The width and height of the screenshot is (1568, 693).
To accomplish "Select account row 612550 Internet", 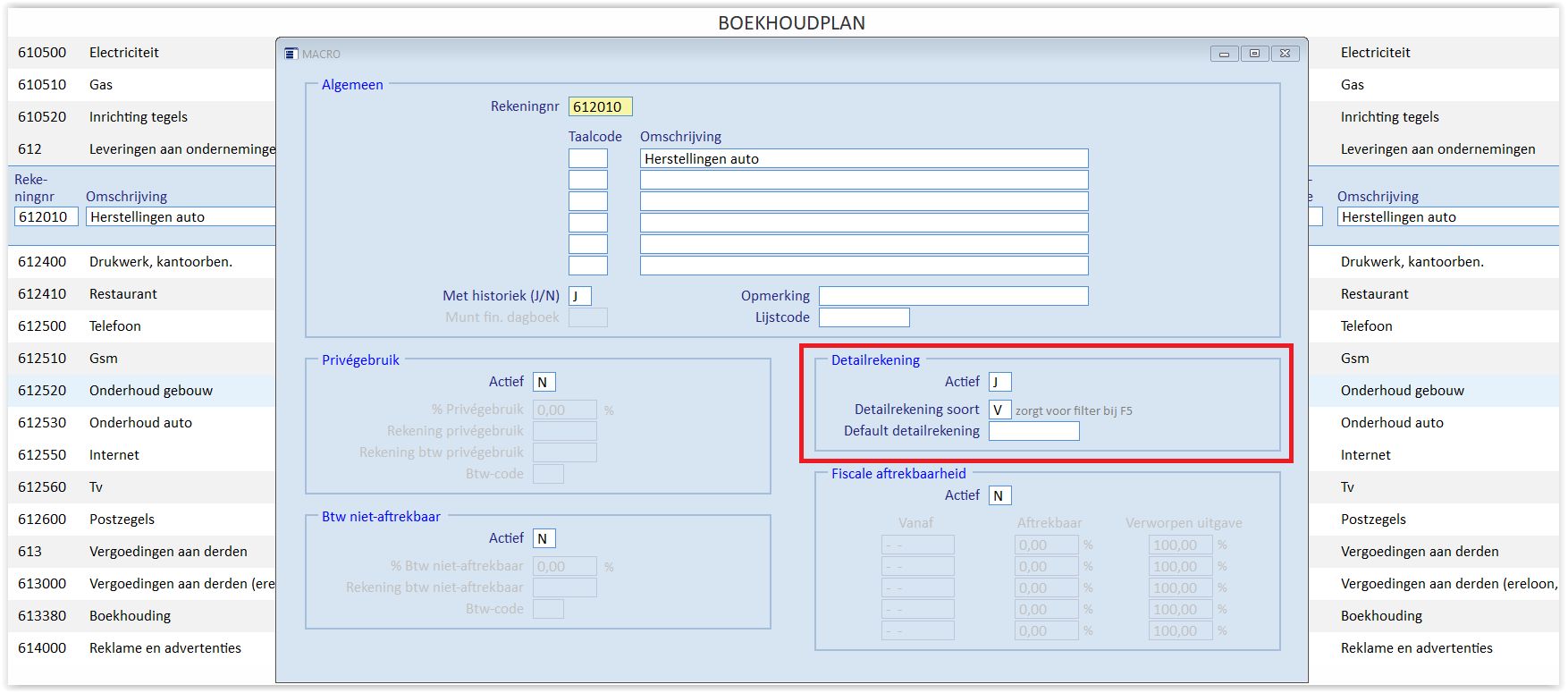I will pyautogui.click(x=142, y=455).
